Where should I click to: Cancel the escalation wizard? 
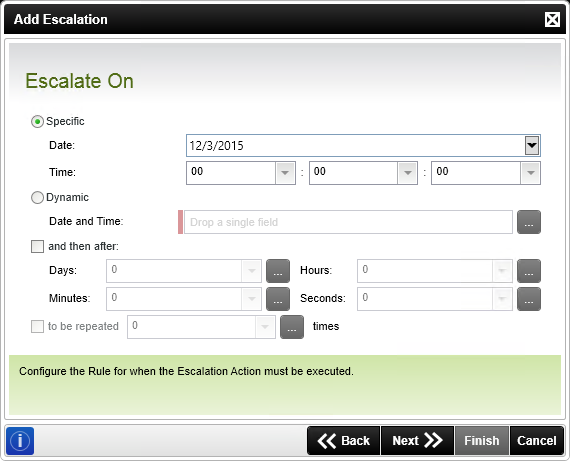pyautogui.click(x=537, y=441)
